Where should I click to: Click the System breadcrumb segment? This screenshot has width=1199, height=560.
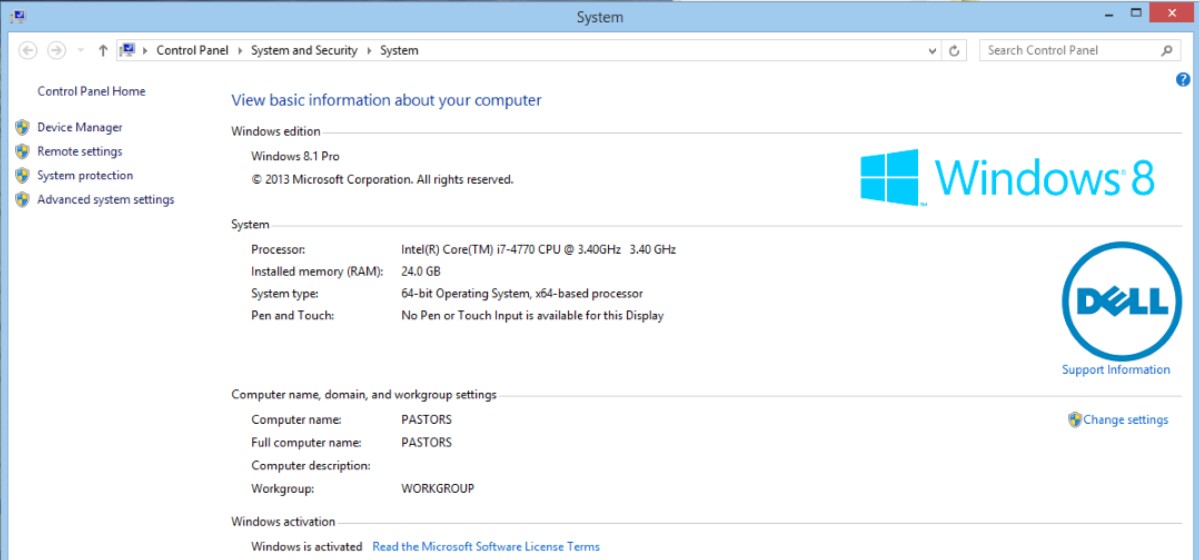399,50
